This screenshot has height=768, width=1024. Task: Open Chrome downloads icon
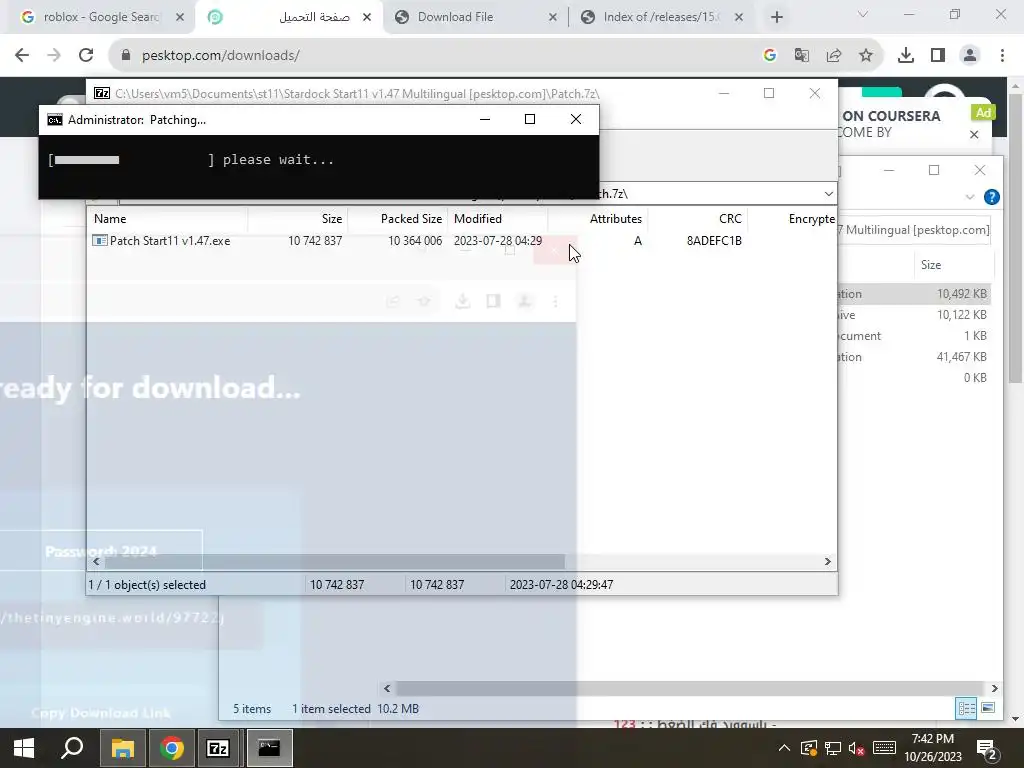click(x=906, y=56)
